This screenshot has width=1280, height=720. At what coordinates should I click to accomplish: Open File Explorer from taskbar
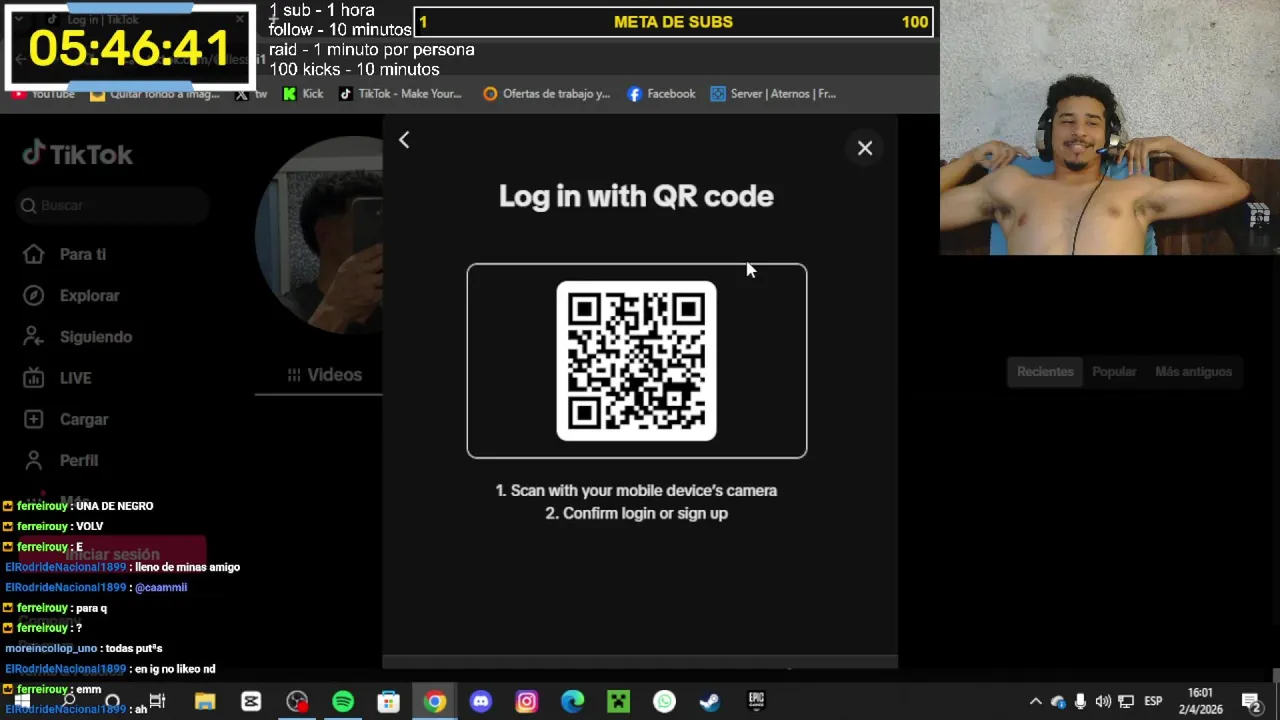[205, 702]
